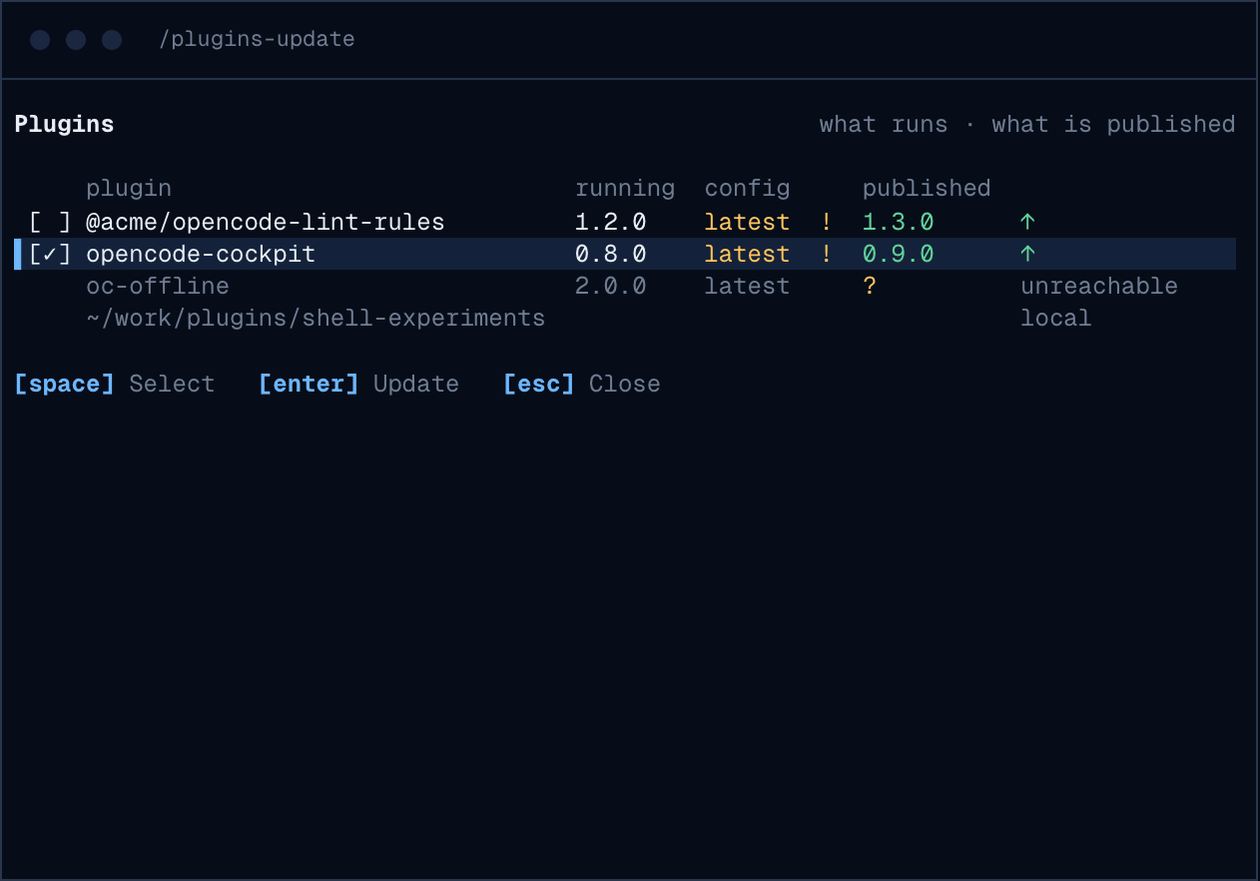The height and width of the screenshot is (881, 1260).
Task: Trigger the [enter] Update action
Action: click(359, 384)
